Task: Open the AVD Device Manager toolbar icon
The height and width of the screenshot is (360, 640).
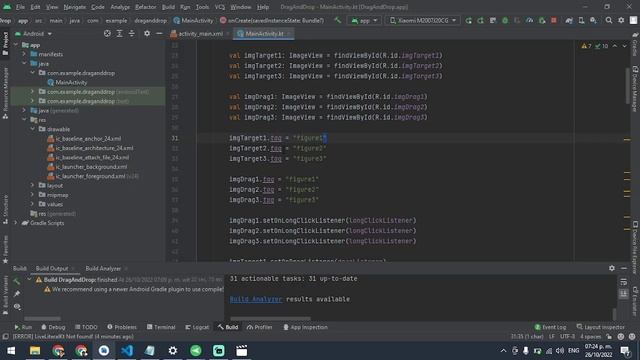Action: (581, 20)
